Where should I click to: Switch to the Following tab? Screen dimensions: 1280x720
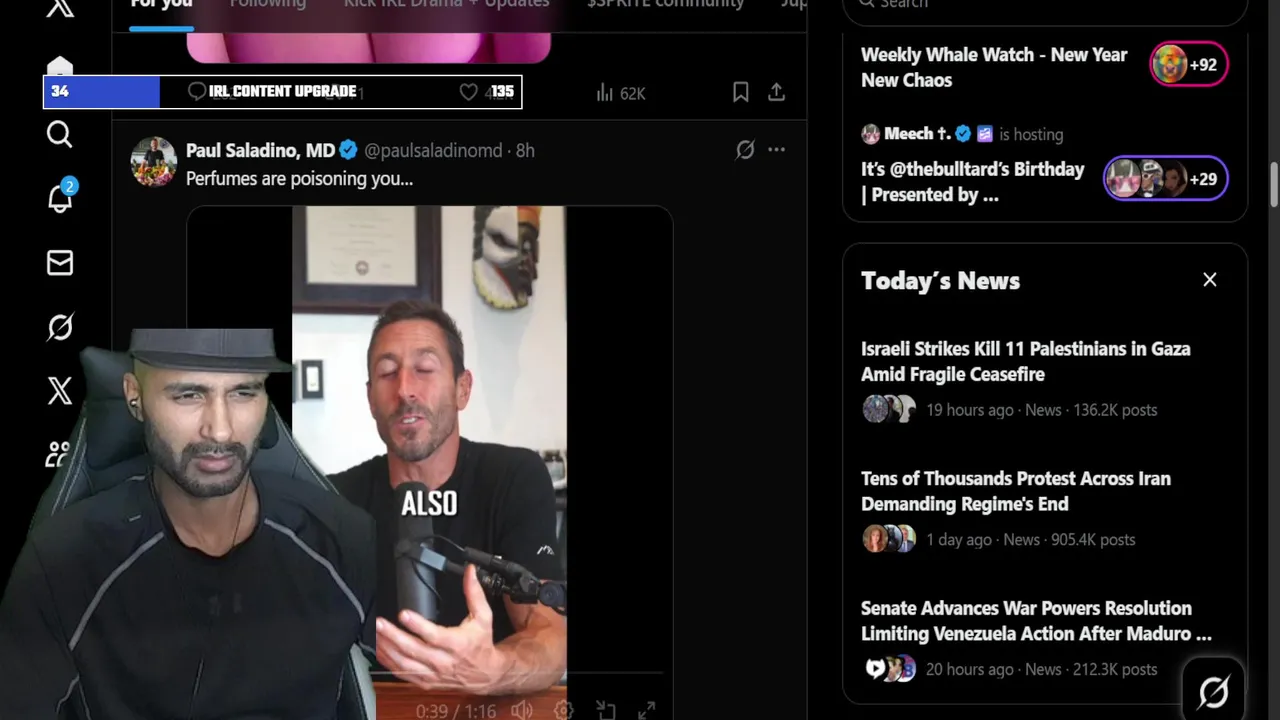[x=268, y=4]
